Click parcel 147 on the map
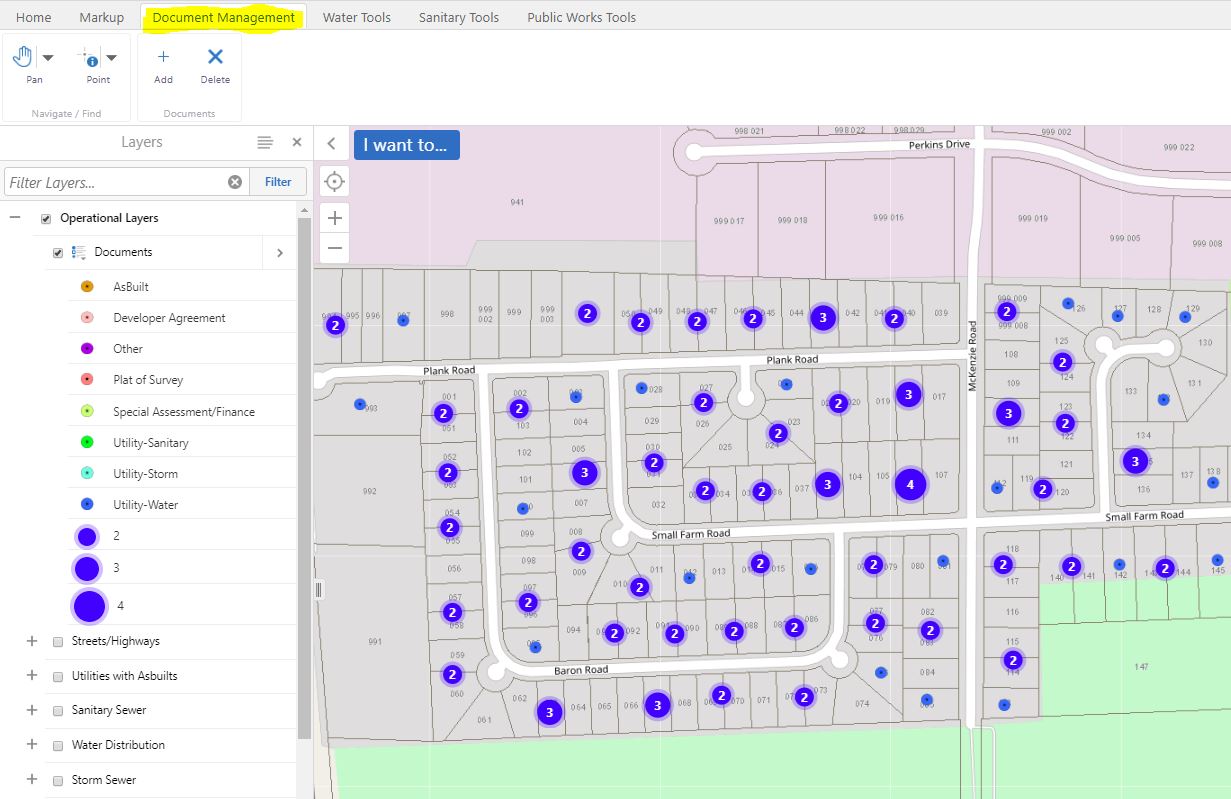1231x799 pixels. (1141, 666)
